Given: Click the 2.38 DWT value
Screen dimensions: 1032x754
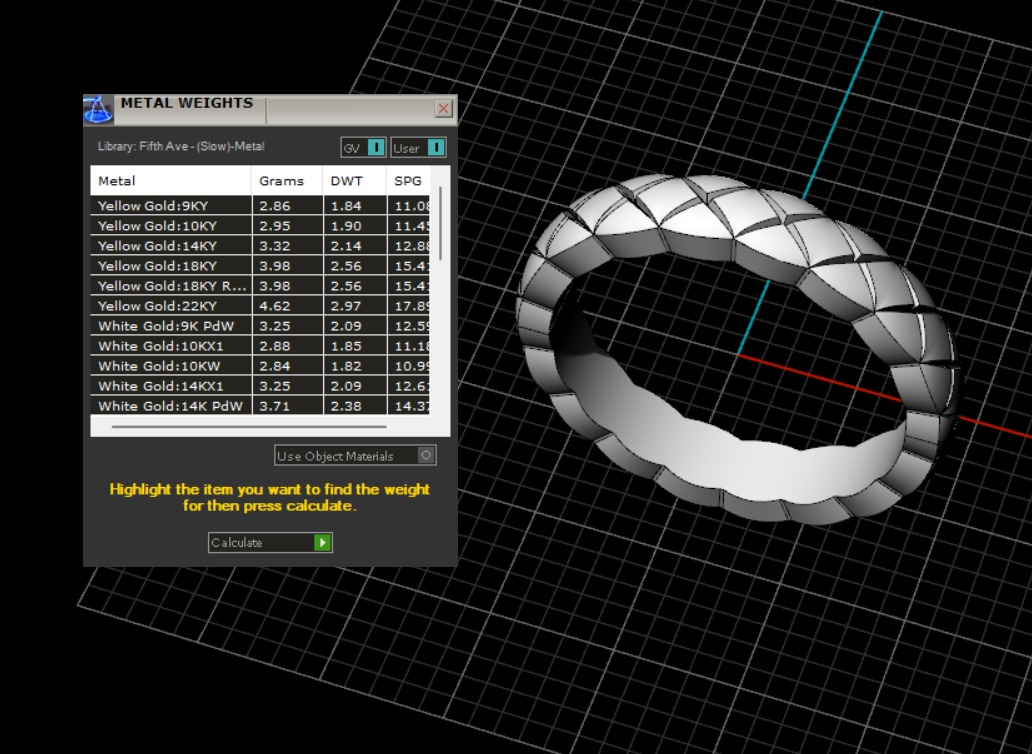Looking at the screenshot, I should (346, 406).
